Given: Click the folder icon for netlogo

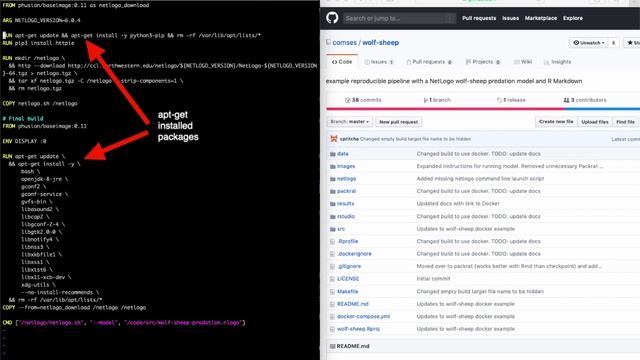Looking at the screenshot, I should coord(333,179).
